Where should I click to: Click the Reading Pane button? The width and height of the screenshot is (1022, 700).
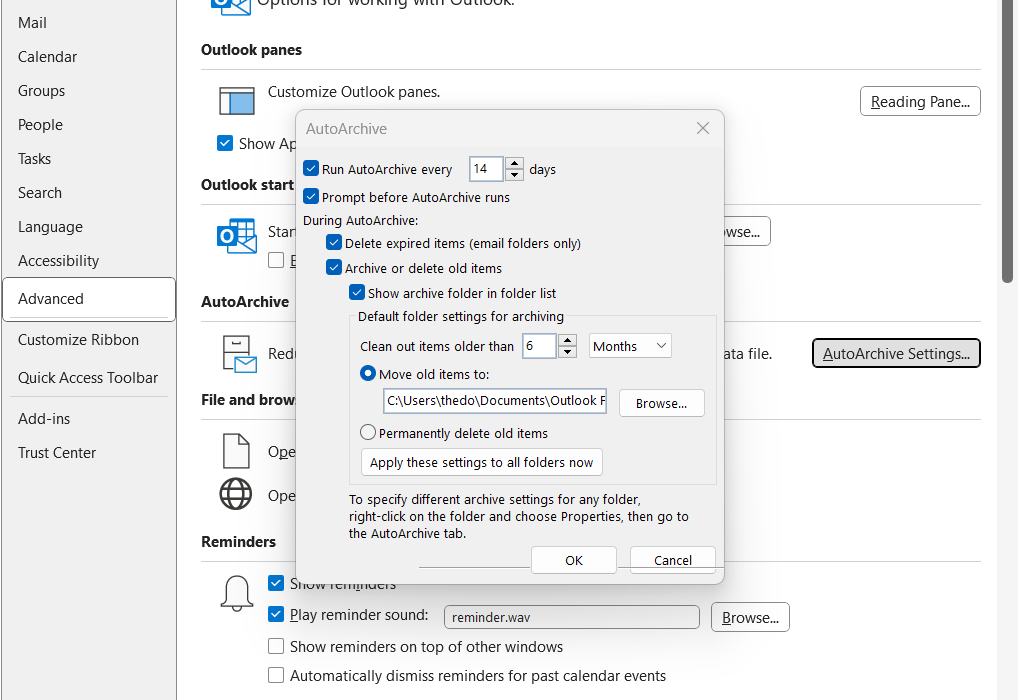point(920,101)
